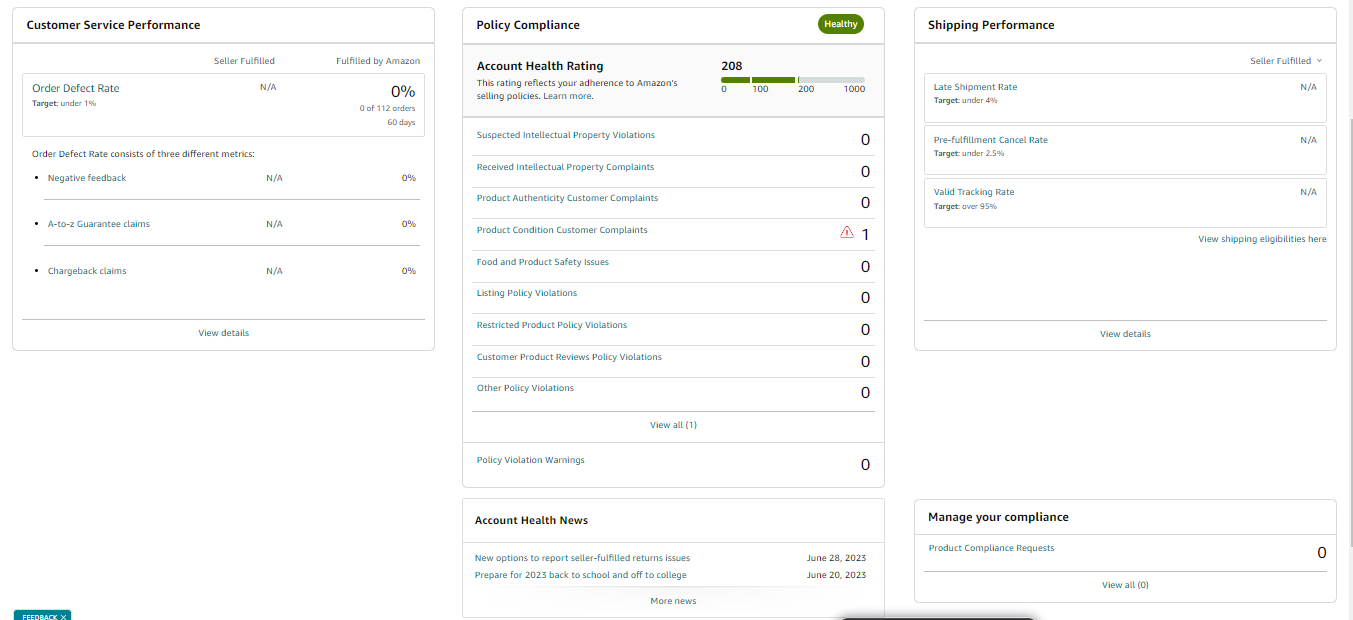The width and height of the screenshot is (1353, 620).
Task: Click the June 28, 2023 news date
Action: click(x=836, y=558)
